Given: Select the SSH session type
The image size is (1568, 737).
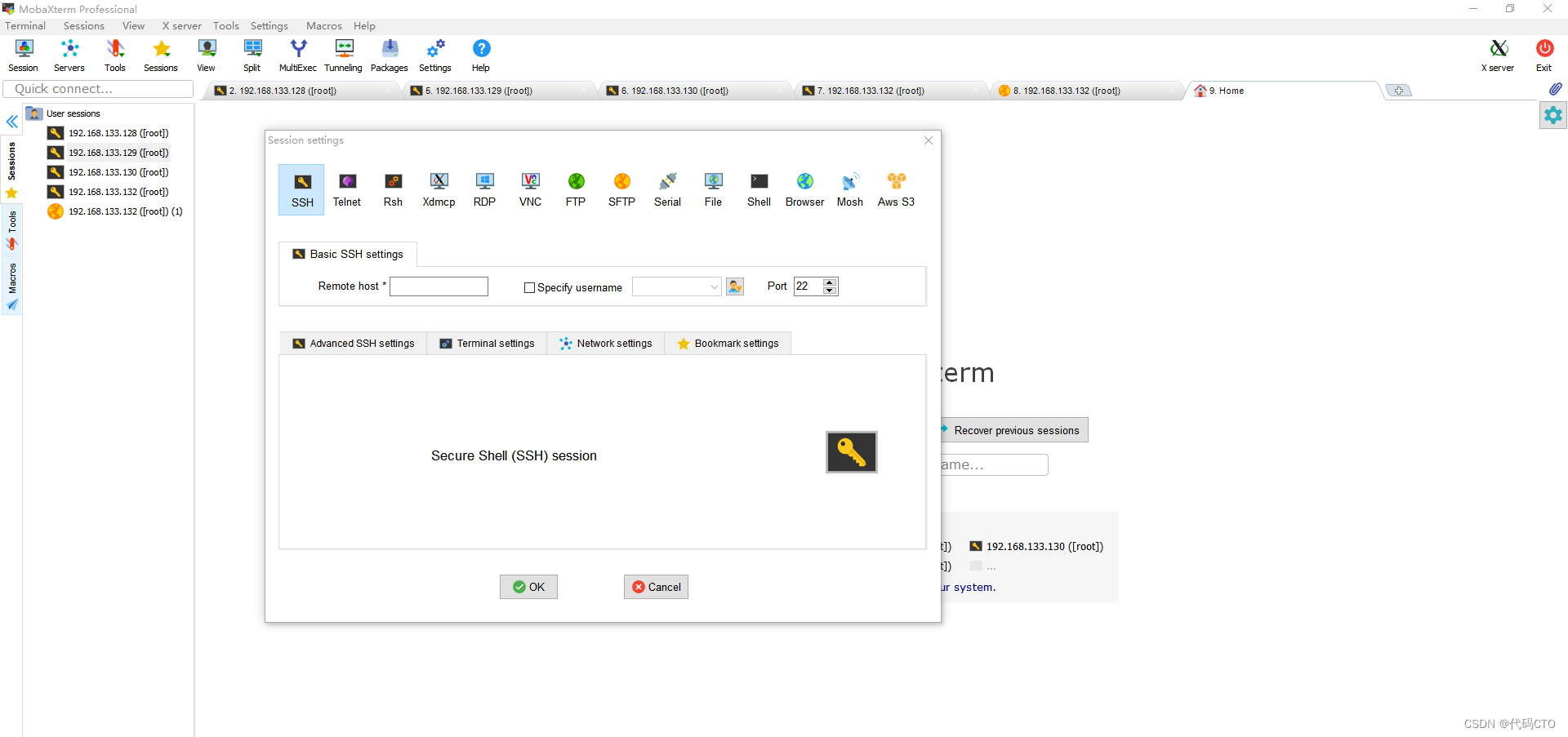Looking at the screenshot, I should click(x=301, y=190).
